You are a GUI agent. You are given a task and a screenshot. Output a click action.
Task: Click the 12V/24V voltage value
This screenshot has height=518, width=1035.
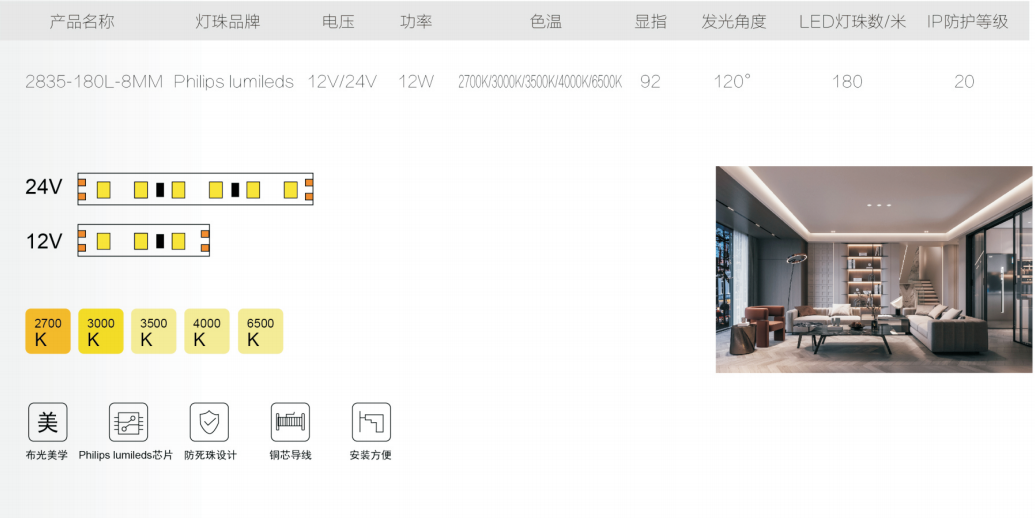342,82
